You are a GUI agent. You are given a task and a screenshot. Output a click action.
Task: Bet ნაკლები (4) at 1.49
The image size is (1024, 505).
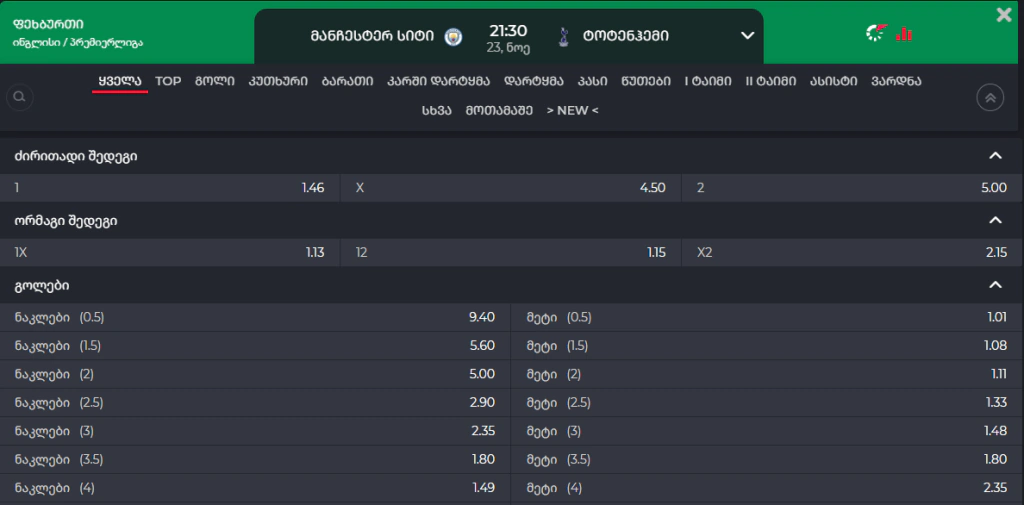(x=255, y=488)
